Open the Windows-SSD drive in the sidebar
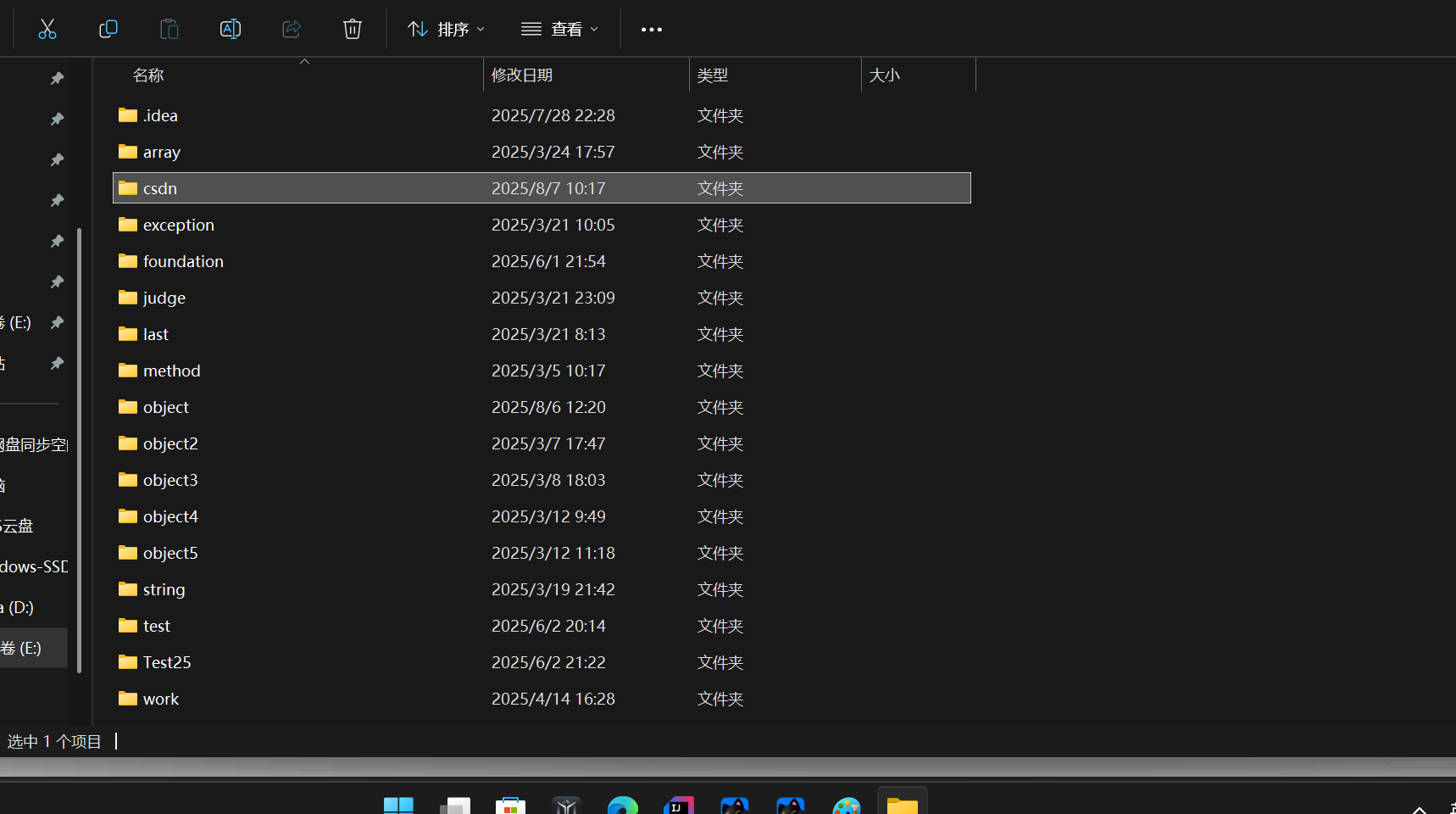This screenshot has height=814, width=1456. [34, 566]
